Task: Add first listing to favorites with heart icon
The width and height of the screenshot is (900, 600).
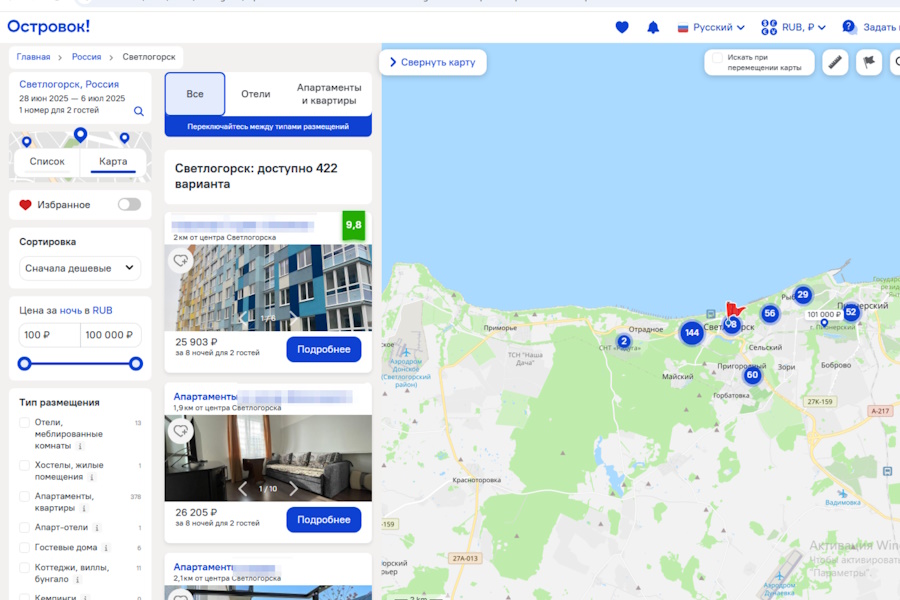Action: point(181,261)
